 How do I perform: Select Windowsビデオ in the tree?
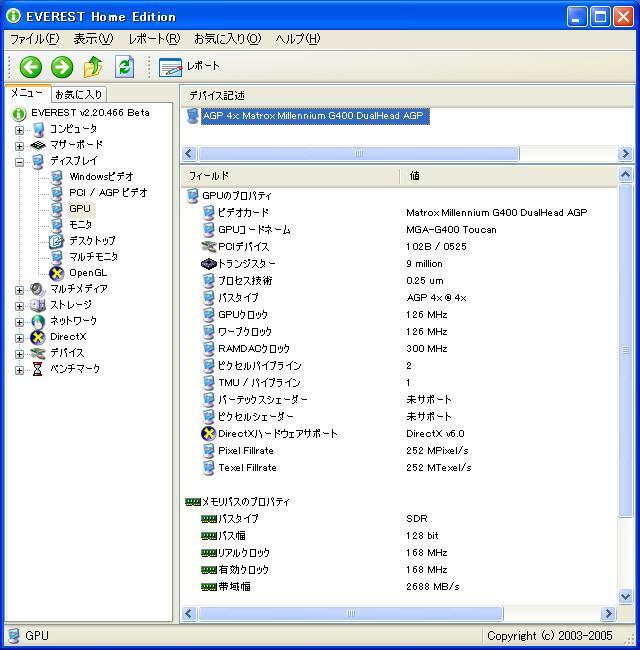100,177
